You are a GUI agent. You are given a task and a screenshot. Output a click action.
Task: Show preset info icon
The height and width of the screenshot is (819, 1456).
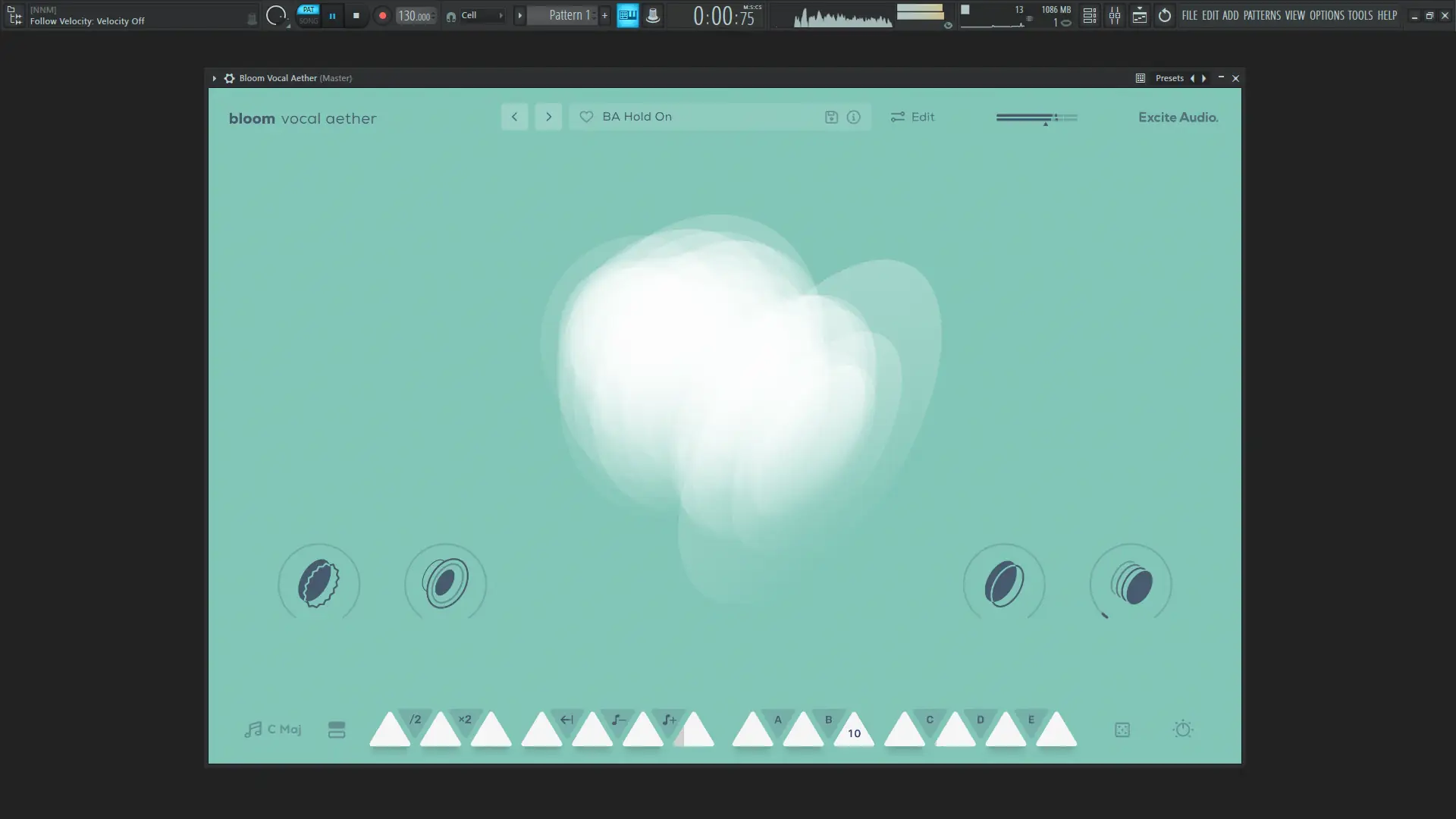click(854, 117)
